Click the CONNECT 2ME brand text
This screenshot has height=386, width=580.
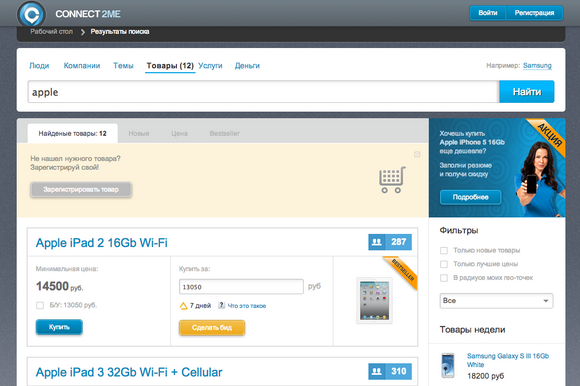point(88,14)
